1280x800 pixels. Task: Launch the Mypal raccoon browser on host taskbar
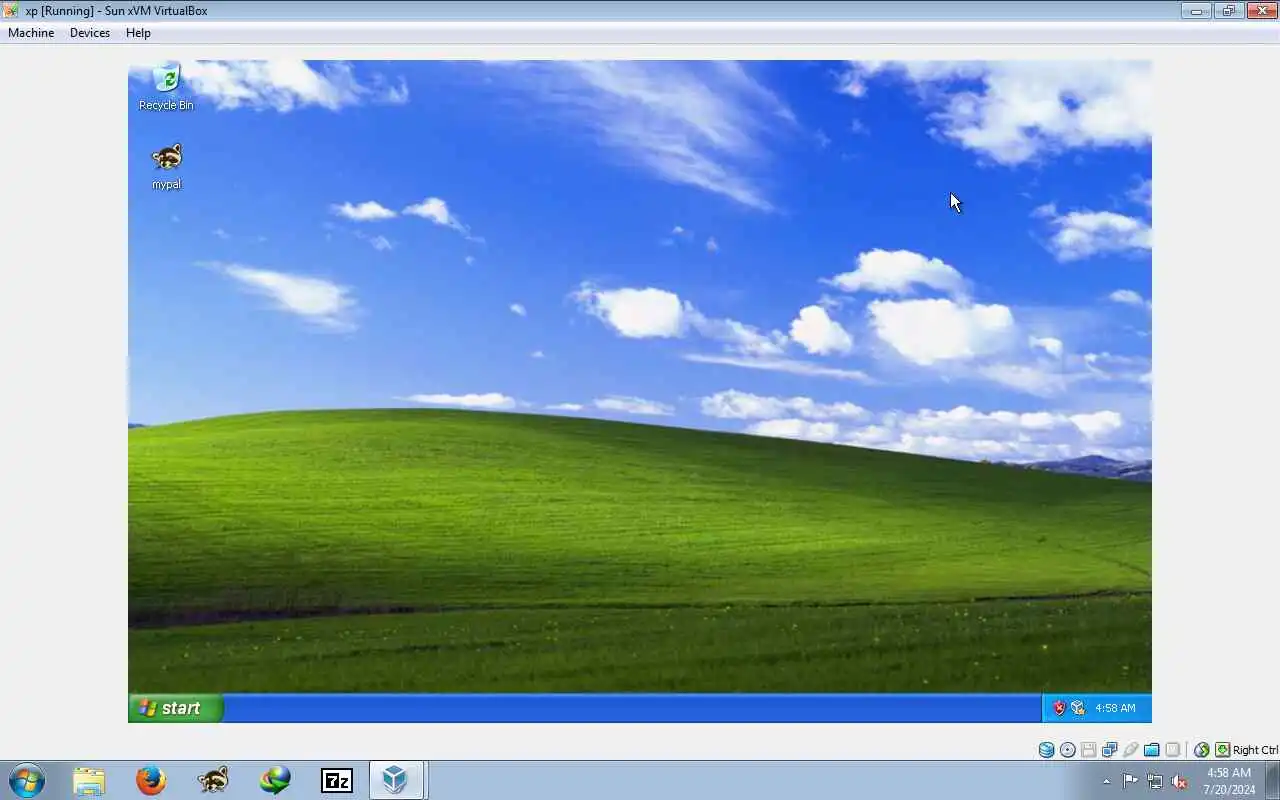coord(213,780)
